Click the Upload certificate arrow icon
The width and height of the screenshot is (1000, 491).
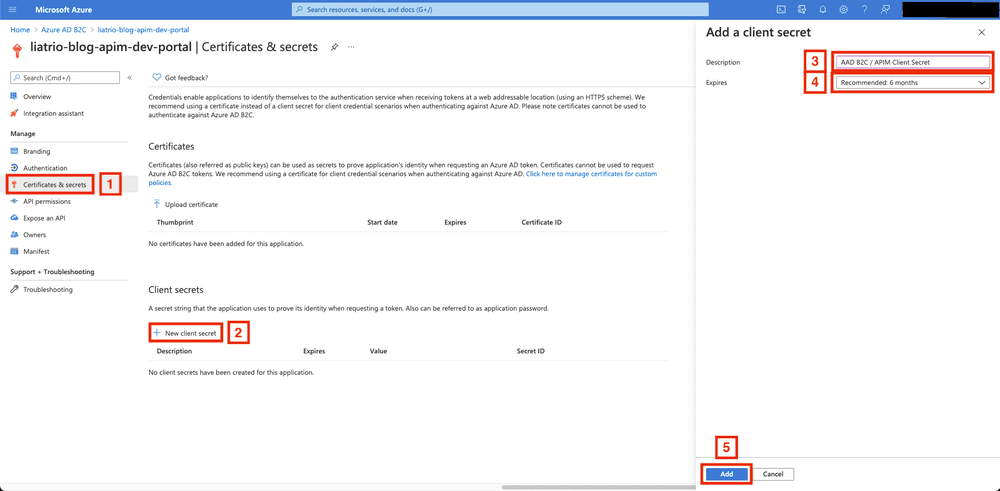pyautogui.click(x=156, y=204)
